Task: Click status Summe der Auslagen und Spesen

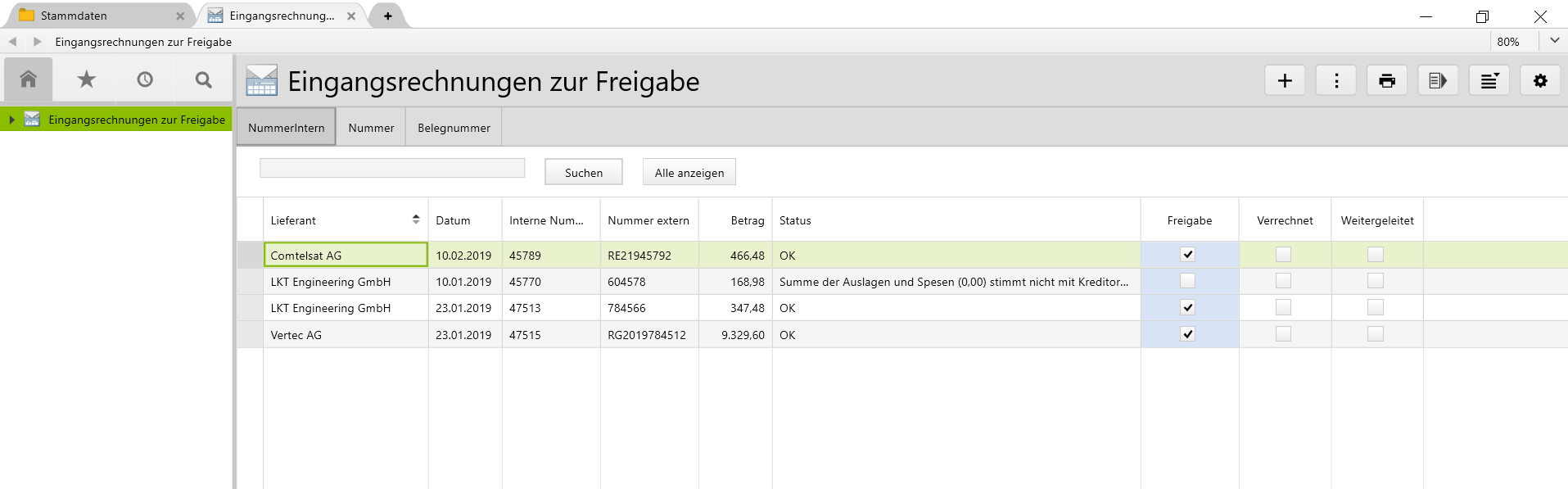Action: coord(956,281)
